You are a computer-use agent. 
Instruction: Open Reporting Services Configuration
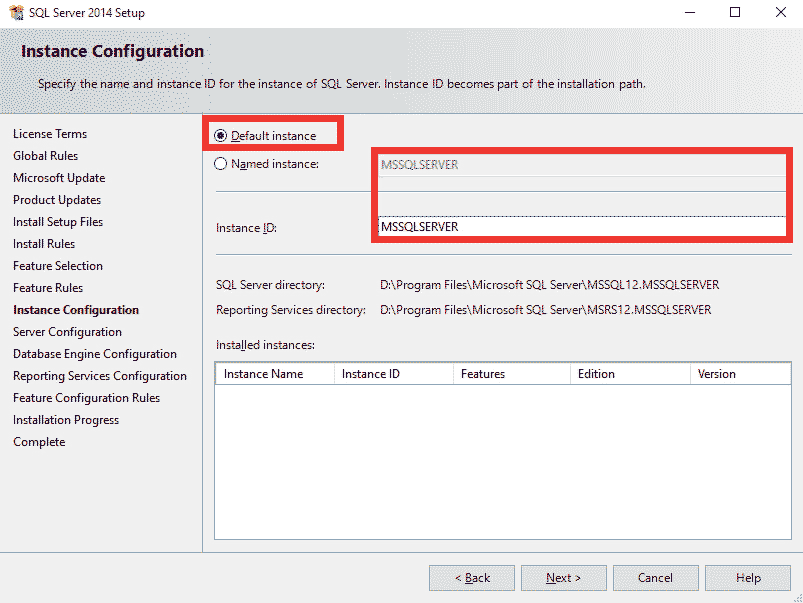tap(100, 375)
